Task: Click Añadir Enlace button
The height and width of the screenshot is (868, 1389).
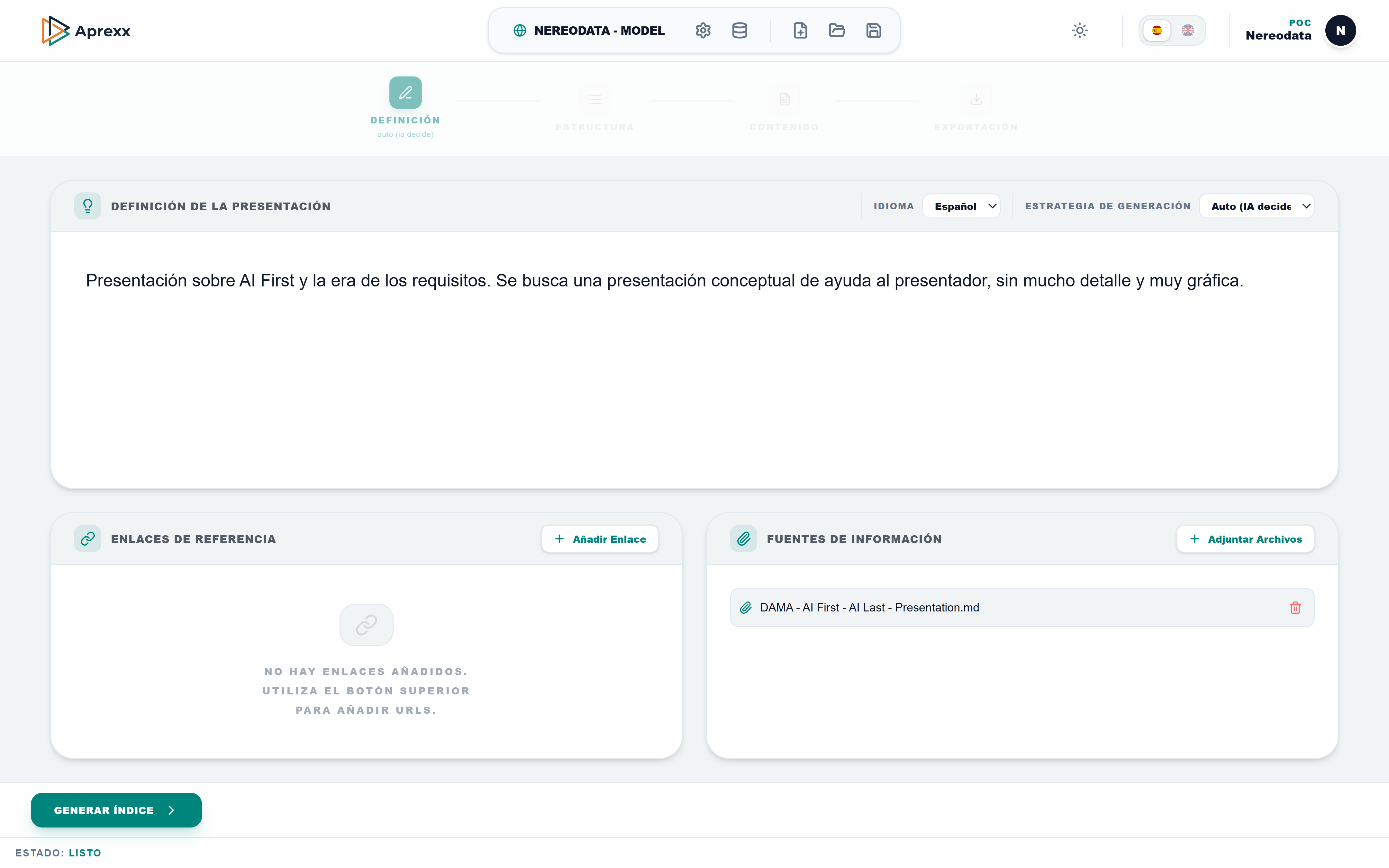Action: pyautogui.click(x=600, y=539)
